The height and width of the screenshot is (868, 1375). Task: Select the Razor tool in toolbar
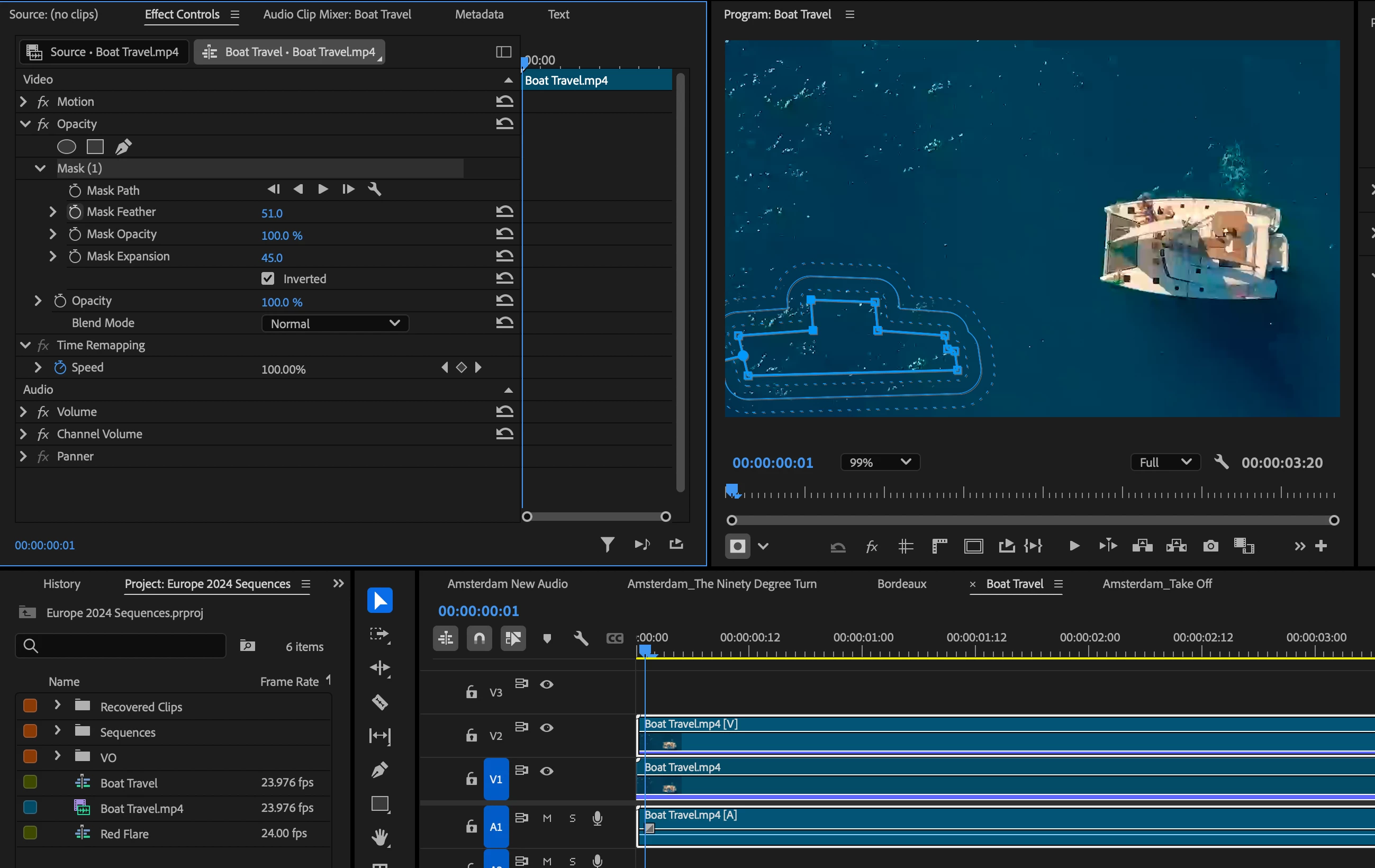(x=379, y=701)
